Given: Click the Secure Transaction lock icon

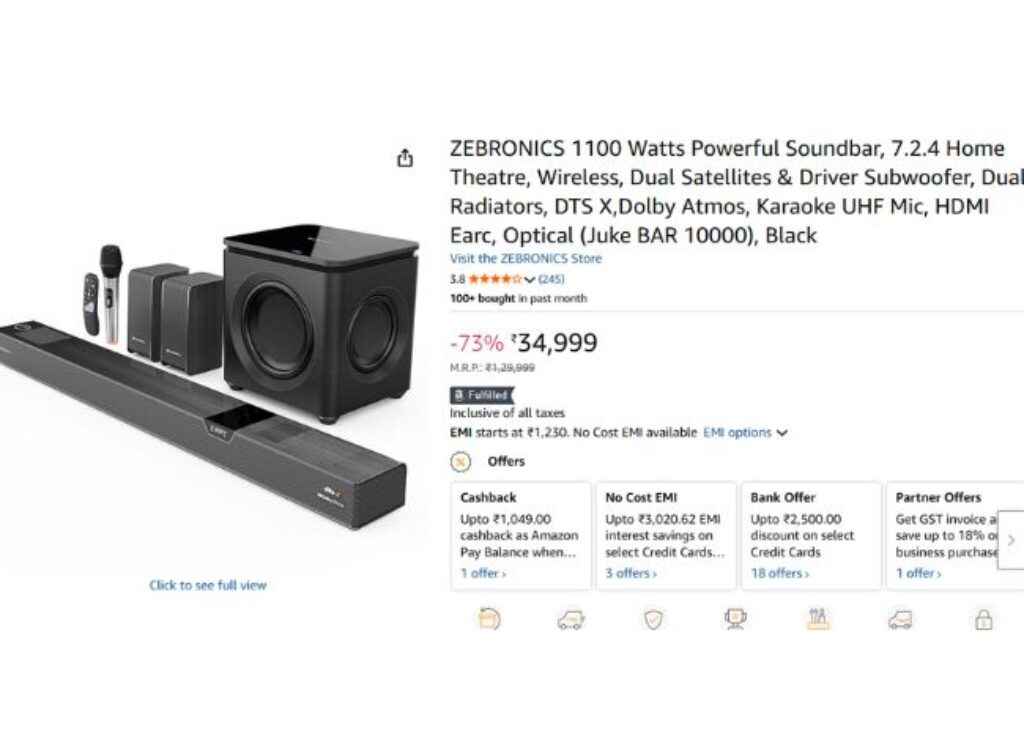Looking at the screenshot, I should [982, 620].
